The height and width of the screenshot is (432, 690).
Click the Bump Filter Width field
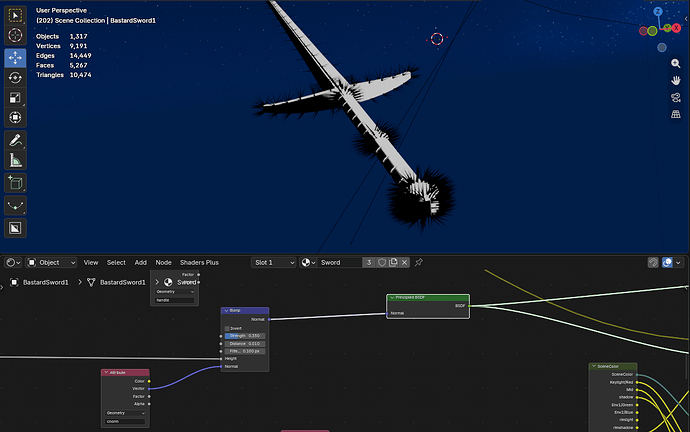[245, 351]
